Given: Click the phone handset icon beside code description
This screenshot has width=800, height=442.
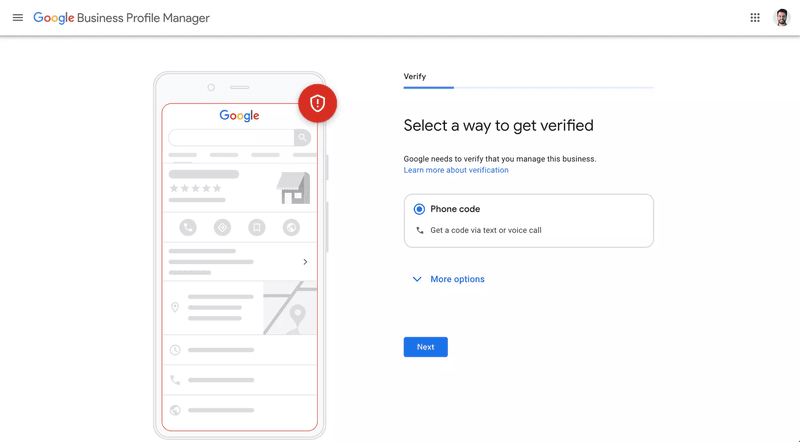Looking at the screenshot, I should [420, 230].
